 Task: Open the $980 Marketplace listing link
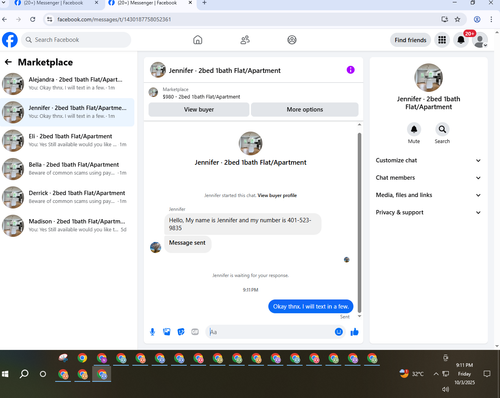click(201, 97)
